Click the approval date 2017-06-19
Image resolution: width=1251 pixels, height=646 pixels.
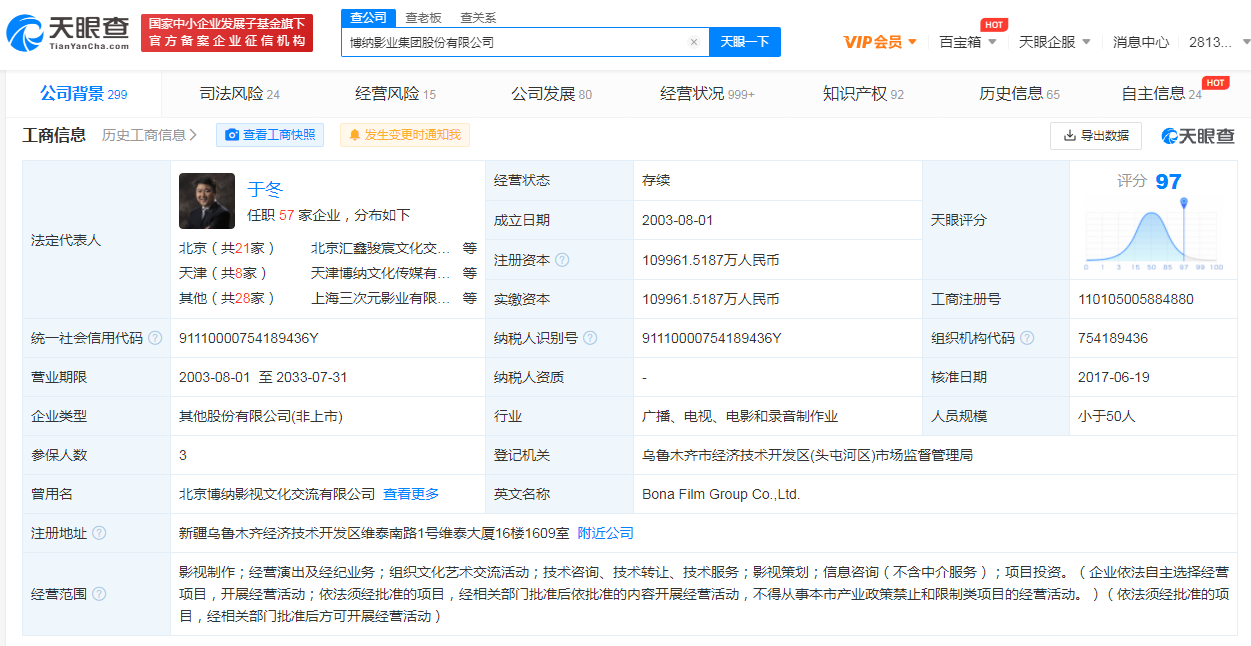pos(1114,377)
